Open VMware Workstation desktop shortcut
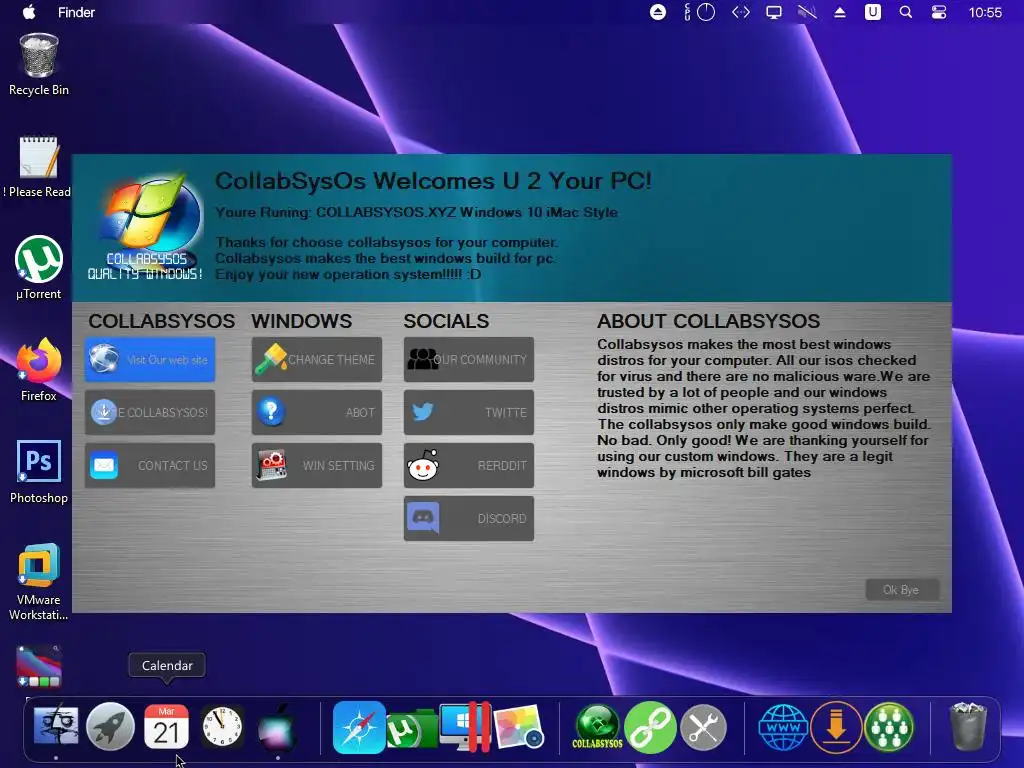This screenshot has height=768, width=1024. tap(39, 581)
